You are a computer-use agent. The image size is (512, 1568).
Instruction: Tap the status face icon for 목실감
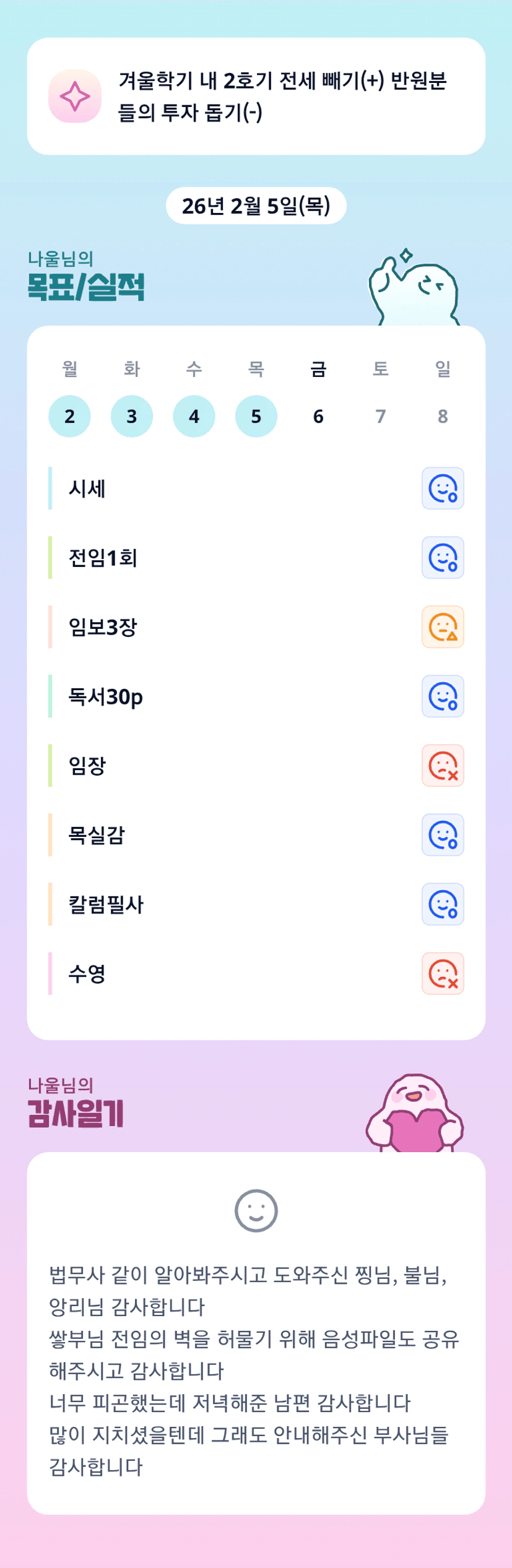pos(443,835)
